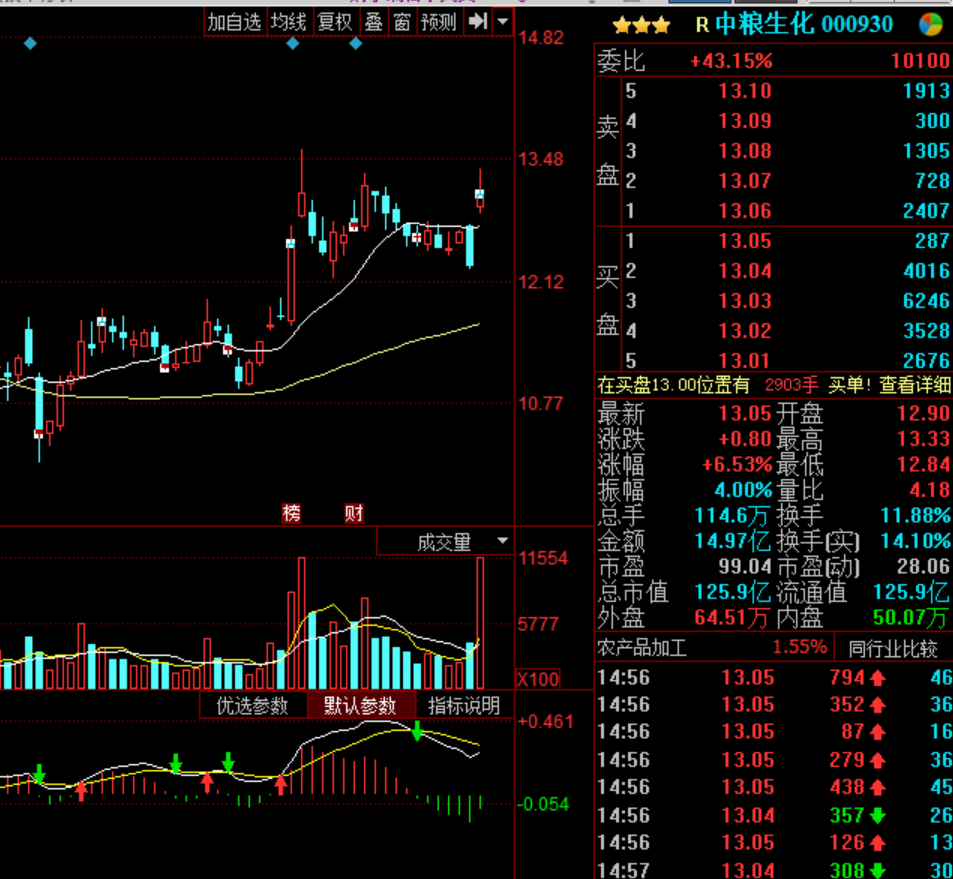Screen dimensions: 953x879
Task: Open the 指标说明 indicator description
Action: click(464, 705)
